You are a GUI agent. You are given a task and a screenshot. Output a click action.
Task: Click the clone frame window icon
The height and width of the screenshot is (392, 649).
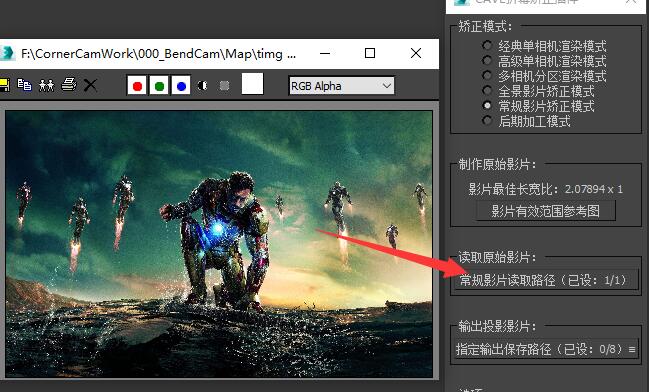click(46, 85)
